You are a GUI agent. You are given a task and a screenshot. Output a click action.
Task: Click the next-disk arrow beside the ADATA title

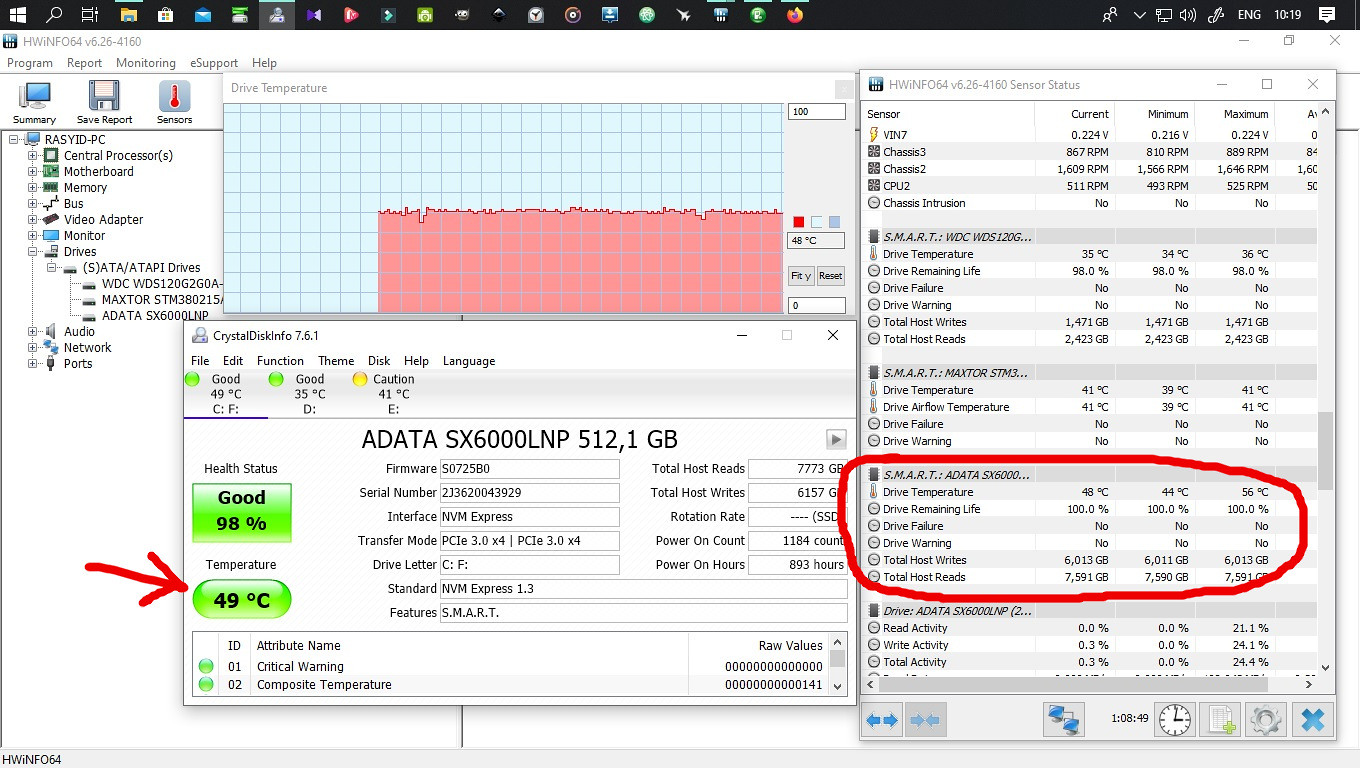pos(836,439)
